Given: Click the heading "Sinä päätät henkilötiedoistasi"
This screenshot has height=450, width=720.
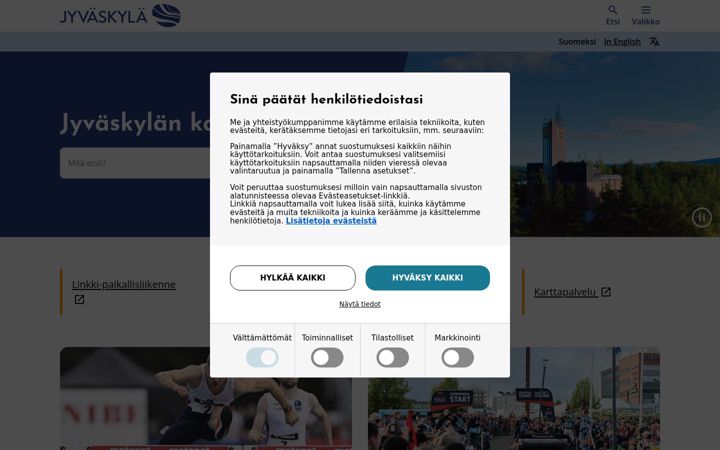Looking at the screenshot, I should pyautogui.click(x=326, y=100).
